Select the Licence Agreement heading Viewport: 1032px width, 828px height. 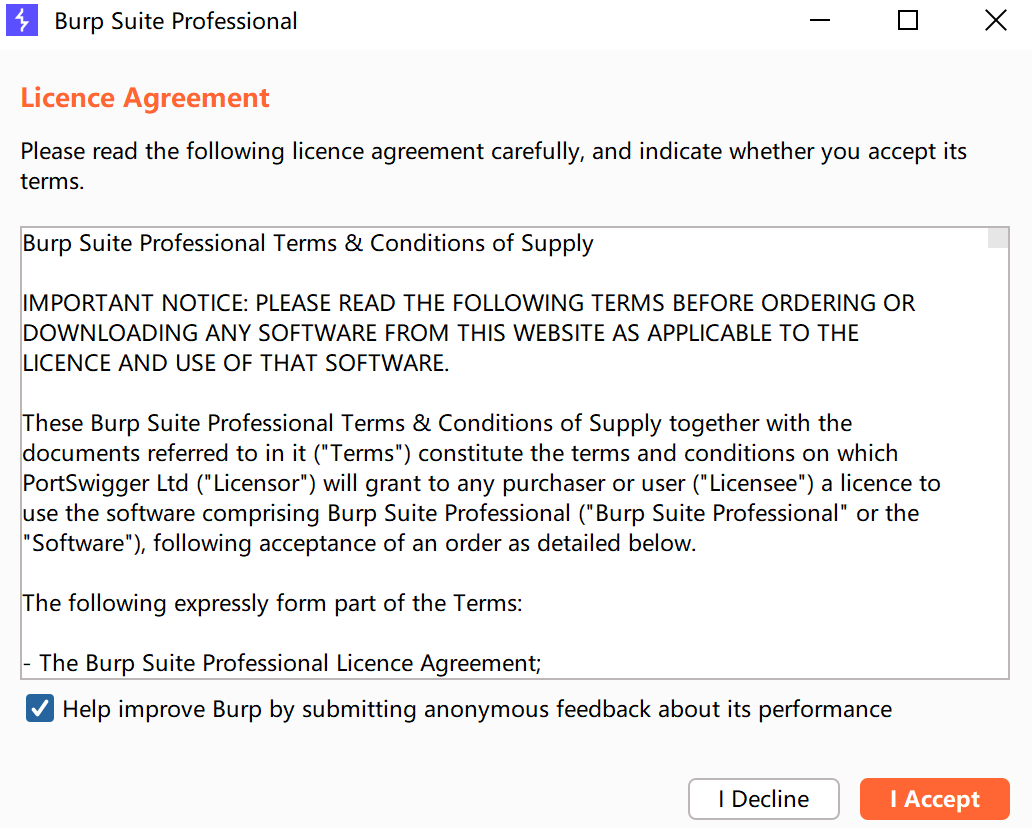coord(144,97)
